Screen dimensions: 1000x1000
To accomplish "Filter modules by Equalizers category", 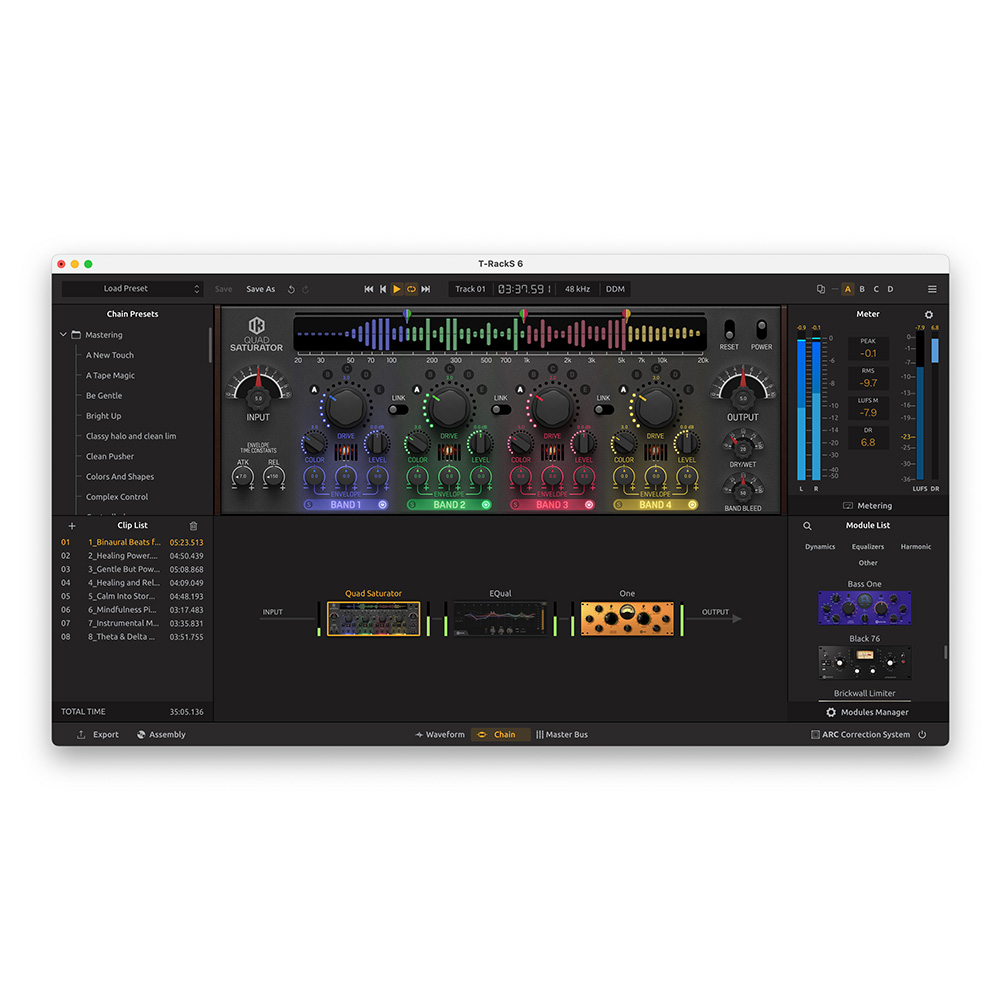I will [x=868, y=547].
